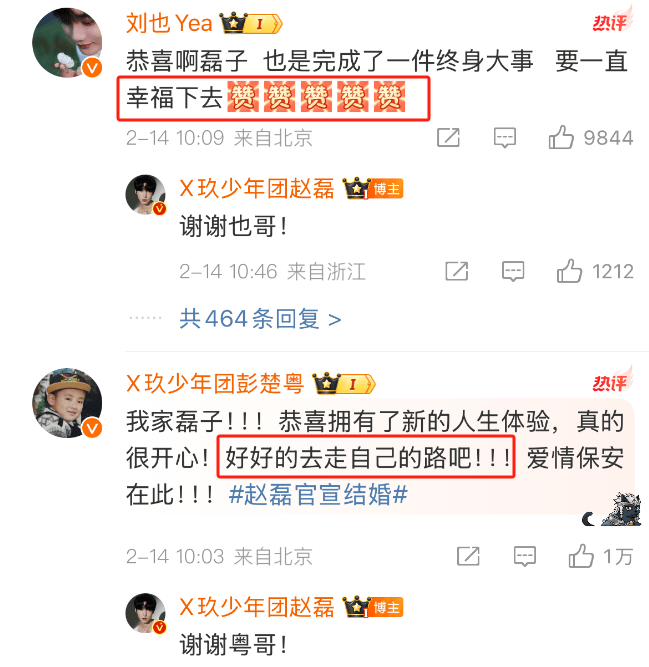This screenshot has width=649, height=667.
Task: Tap the 博主 badge above 谢谢也哥
Action: (x=387, y=189)
